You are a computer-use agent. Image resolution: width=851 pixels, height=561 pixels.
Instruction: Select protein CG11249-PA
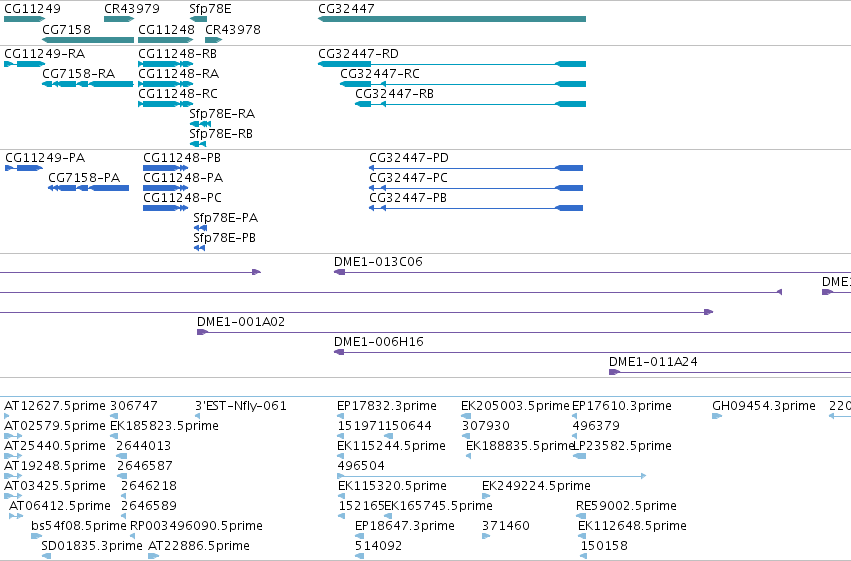(24, 168)
